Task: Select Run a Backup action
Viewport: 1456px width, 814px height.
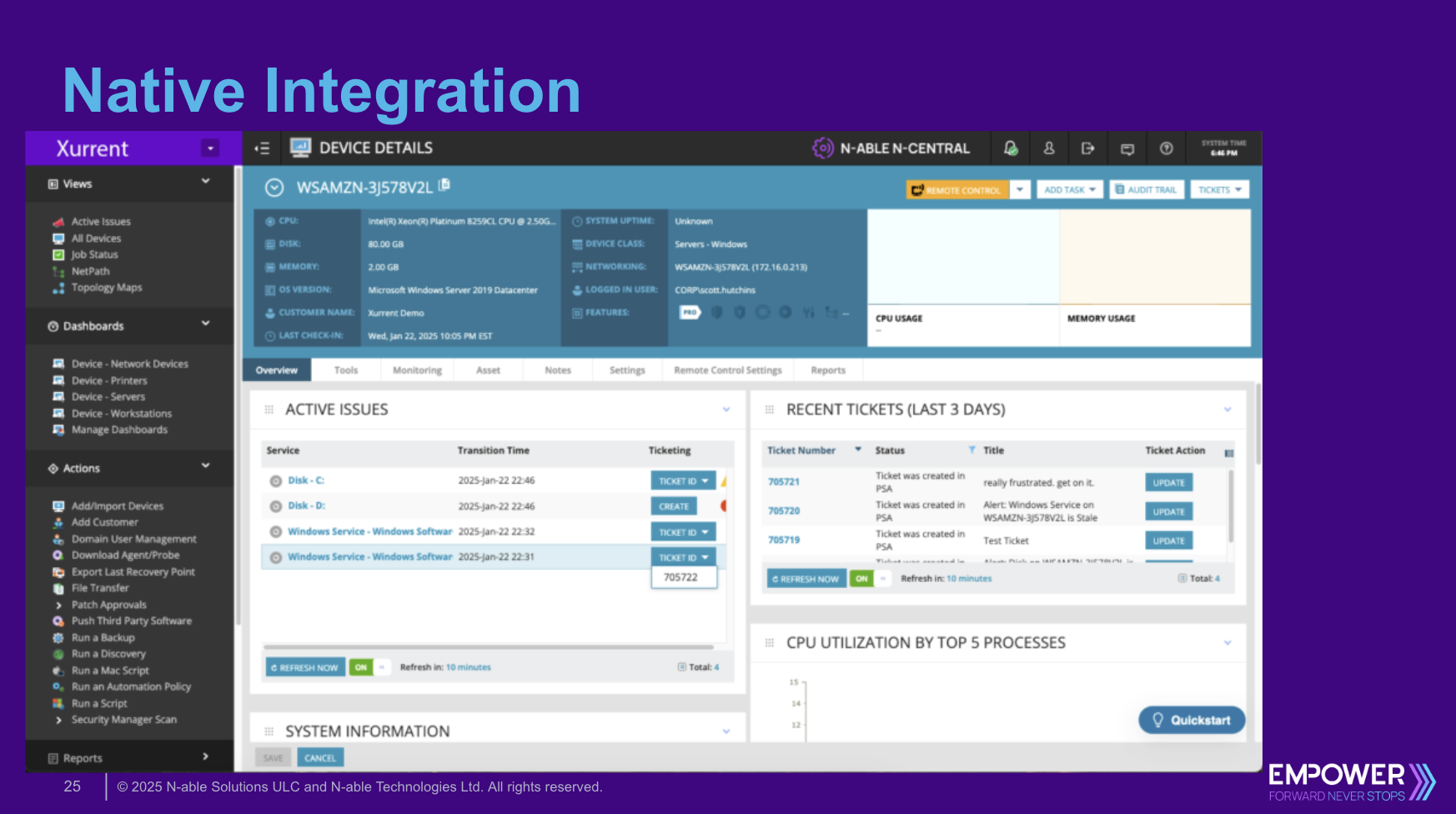Action: tap(103, 638)
